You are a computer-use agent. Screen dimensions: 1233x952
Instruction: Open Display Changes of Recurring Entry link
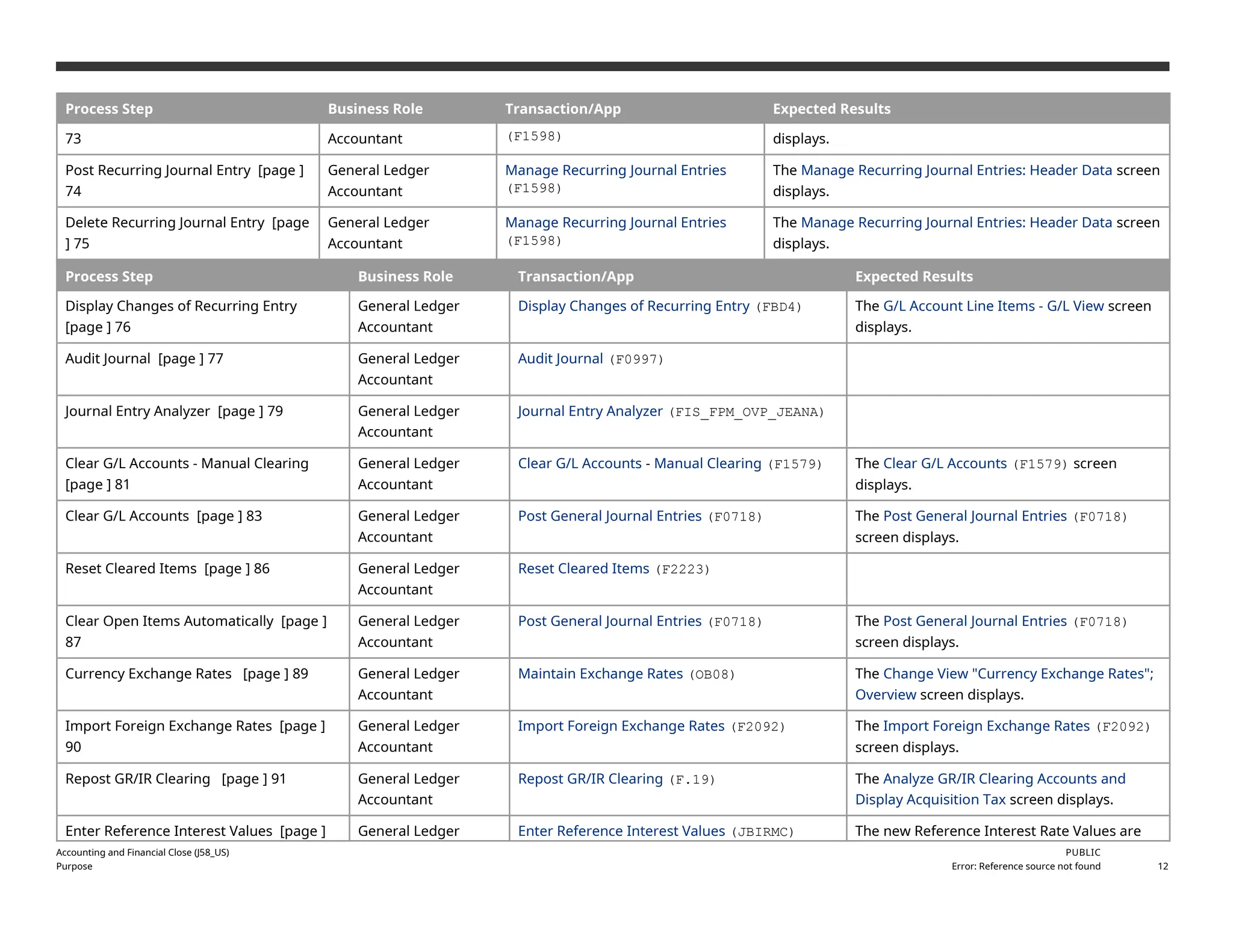click(633, 306)
